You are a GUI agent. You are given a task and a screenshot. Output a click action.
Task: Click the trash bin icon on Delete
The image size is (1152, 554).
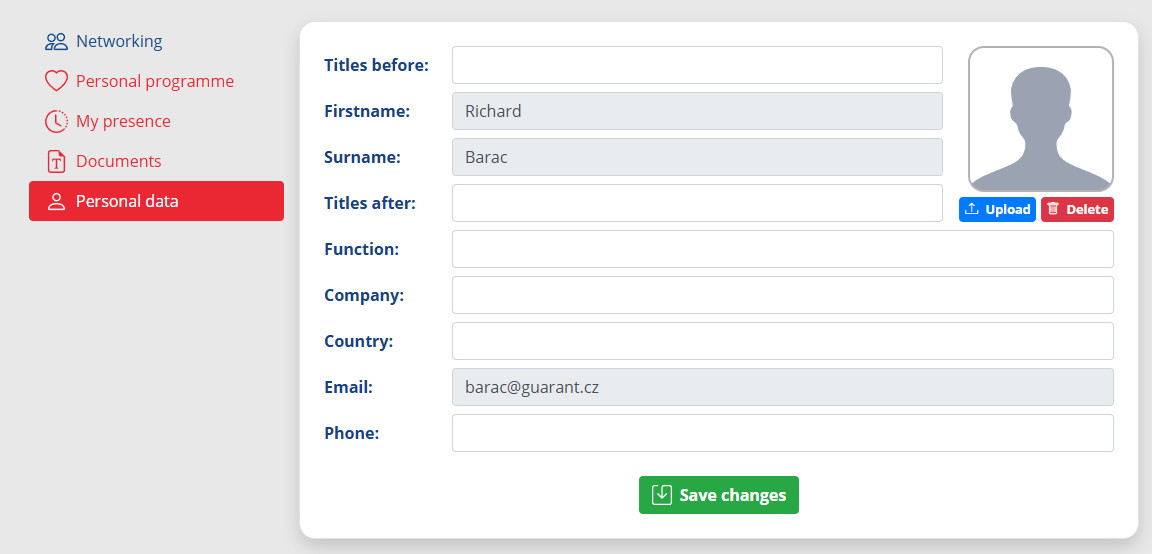(x=1053, y=209)
